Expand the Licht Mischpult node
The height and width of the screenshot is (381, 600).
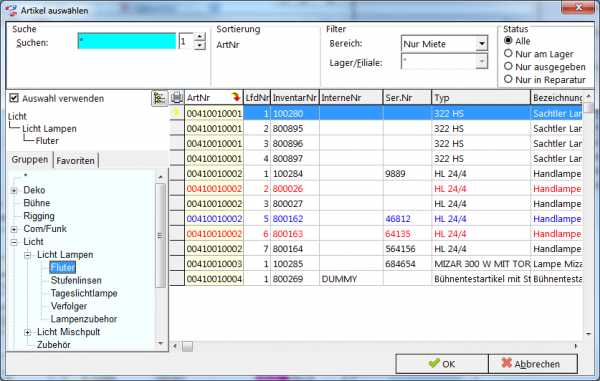[x=28, y=332]
